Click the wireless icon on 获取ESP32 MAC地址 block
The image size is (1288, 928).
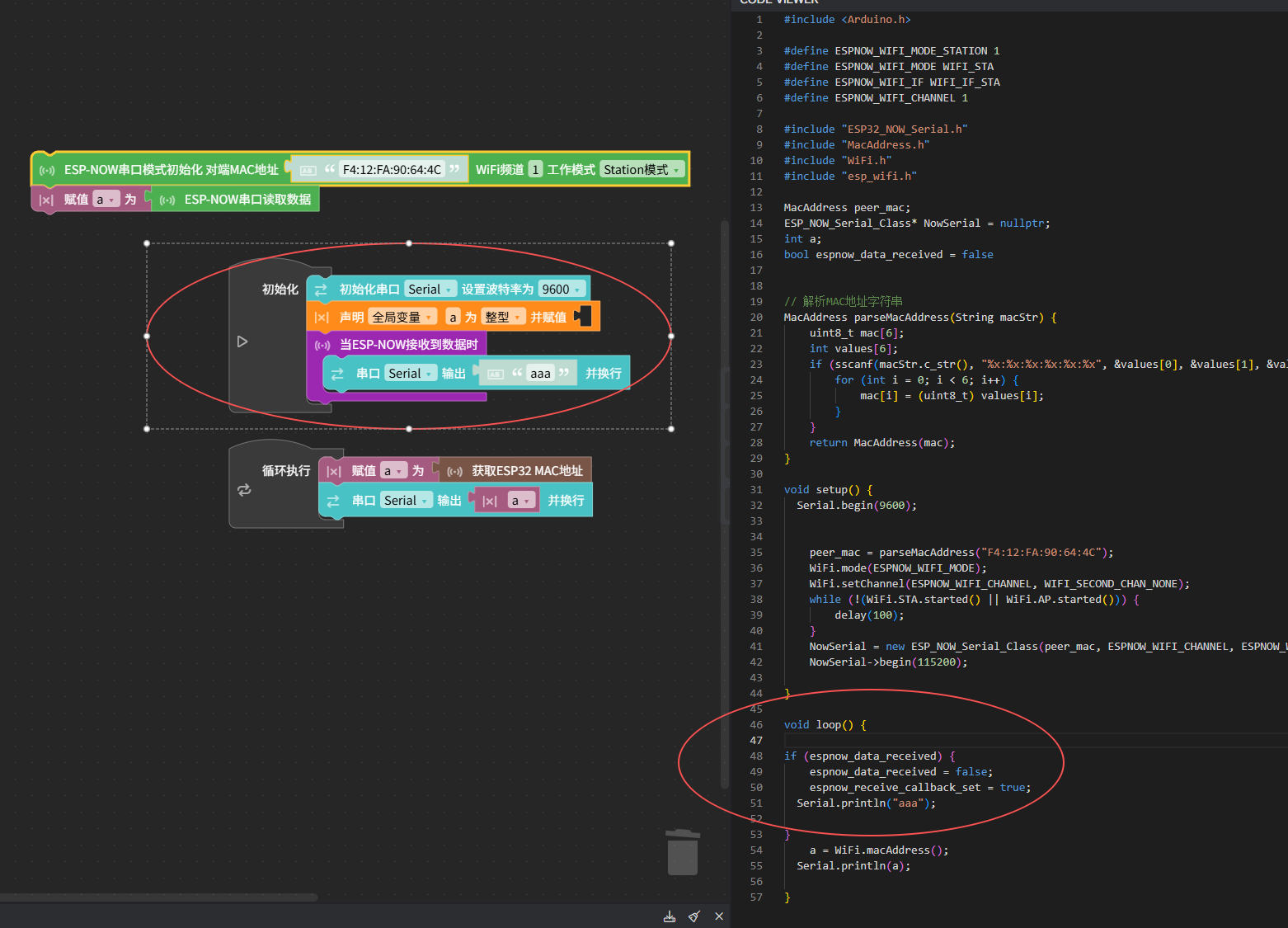tap(454, 471)
